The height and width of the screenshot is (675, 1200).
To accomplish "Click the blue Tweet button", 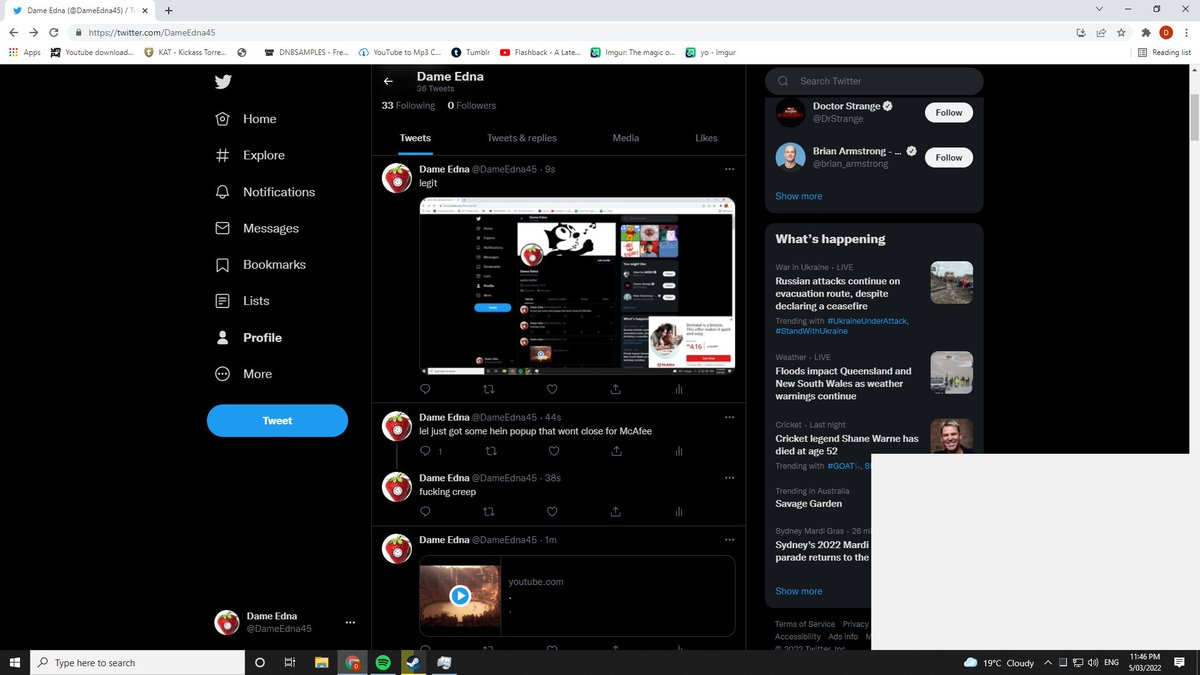I will pyautogui.click(x=277, y=421).
